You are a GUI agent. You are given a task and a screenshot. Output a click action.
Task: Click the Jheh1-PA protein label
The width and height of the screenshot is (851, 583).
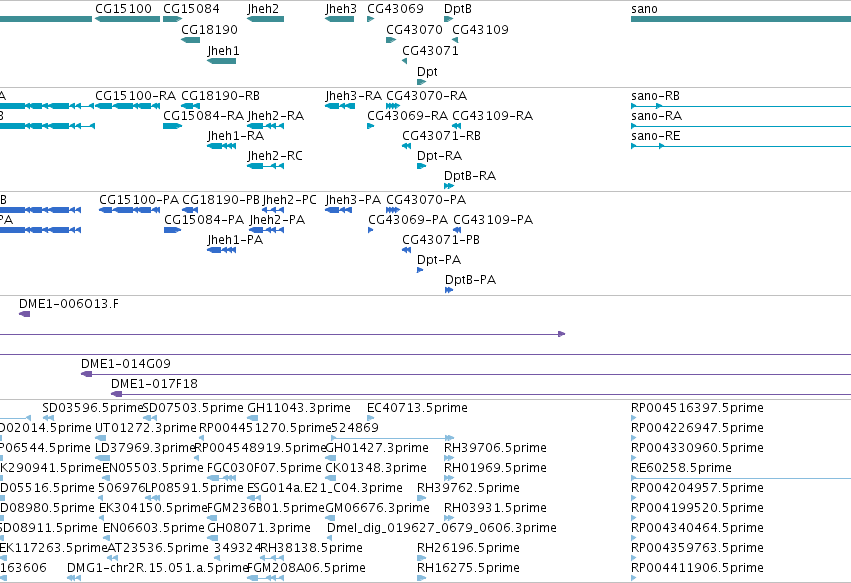(x=235, y=240)
